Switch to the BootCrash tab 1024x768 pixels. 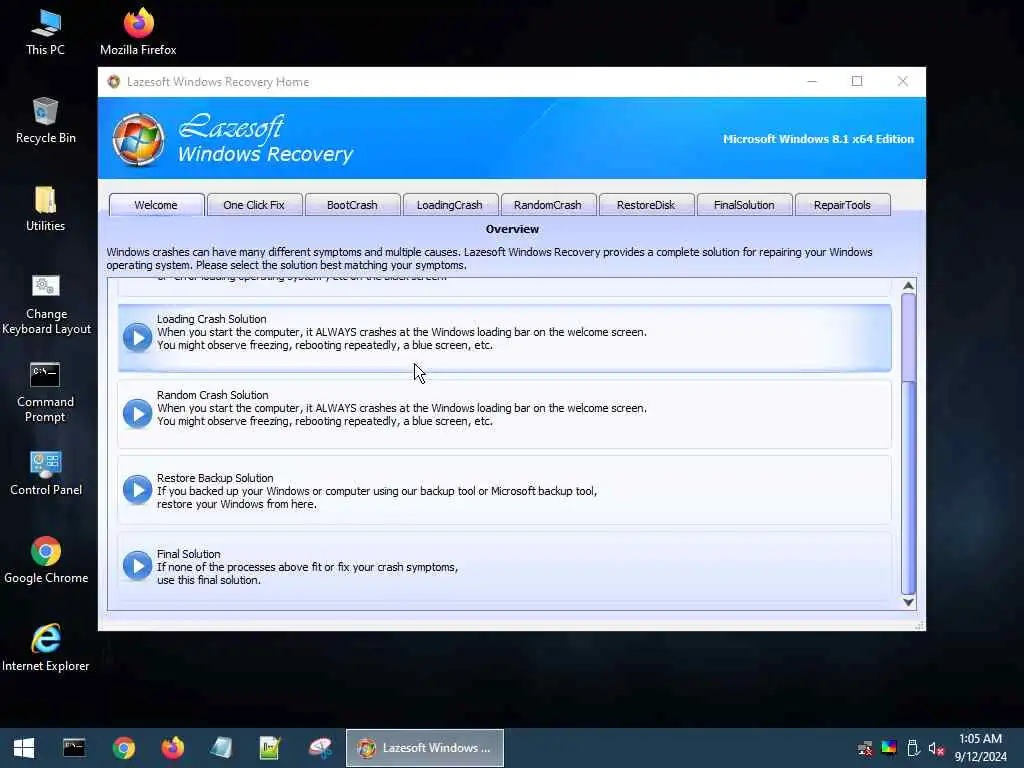352,205
